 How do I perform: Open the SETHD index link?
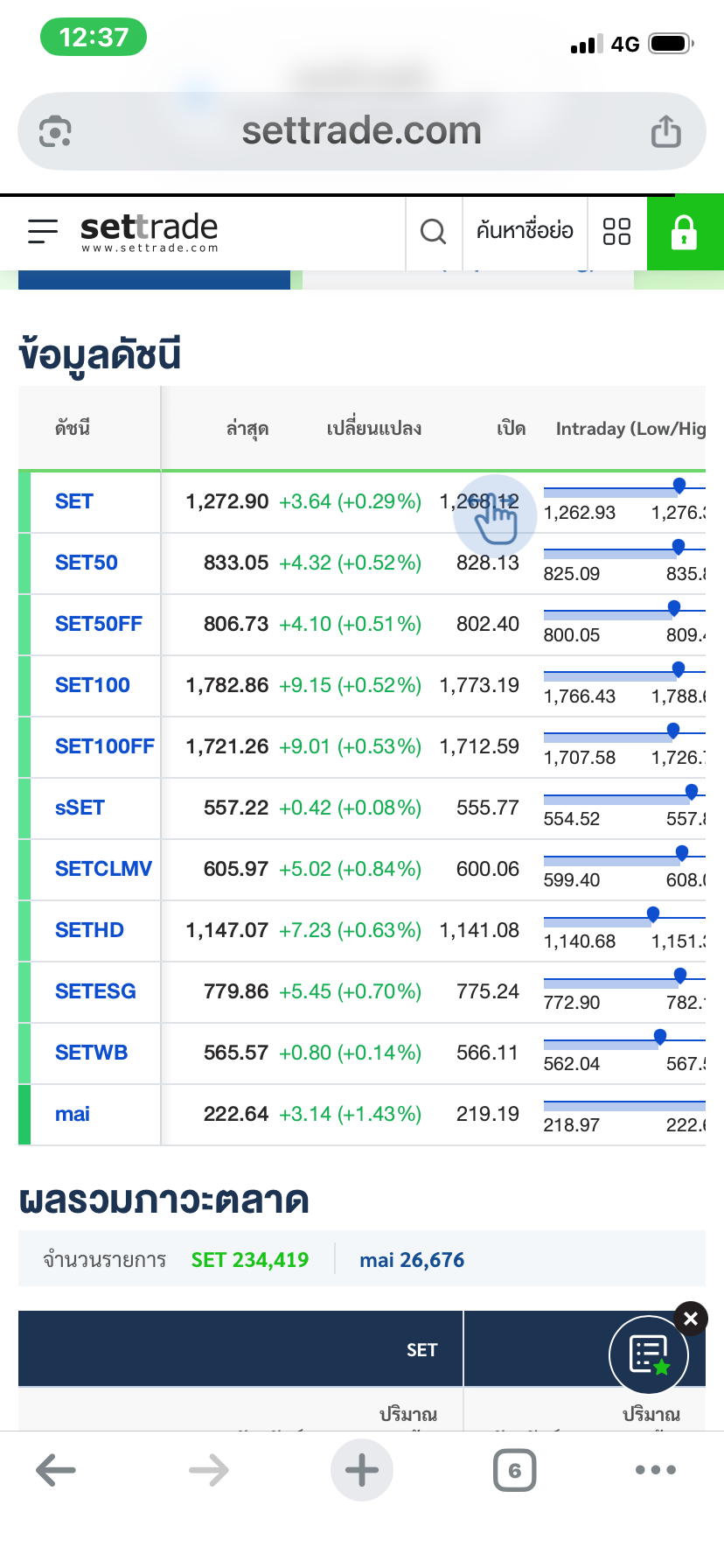[x=89, y=930]
